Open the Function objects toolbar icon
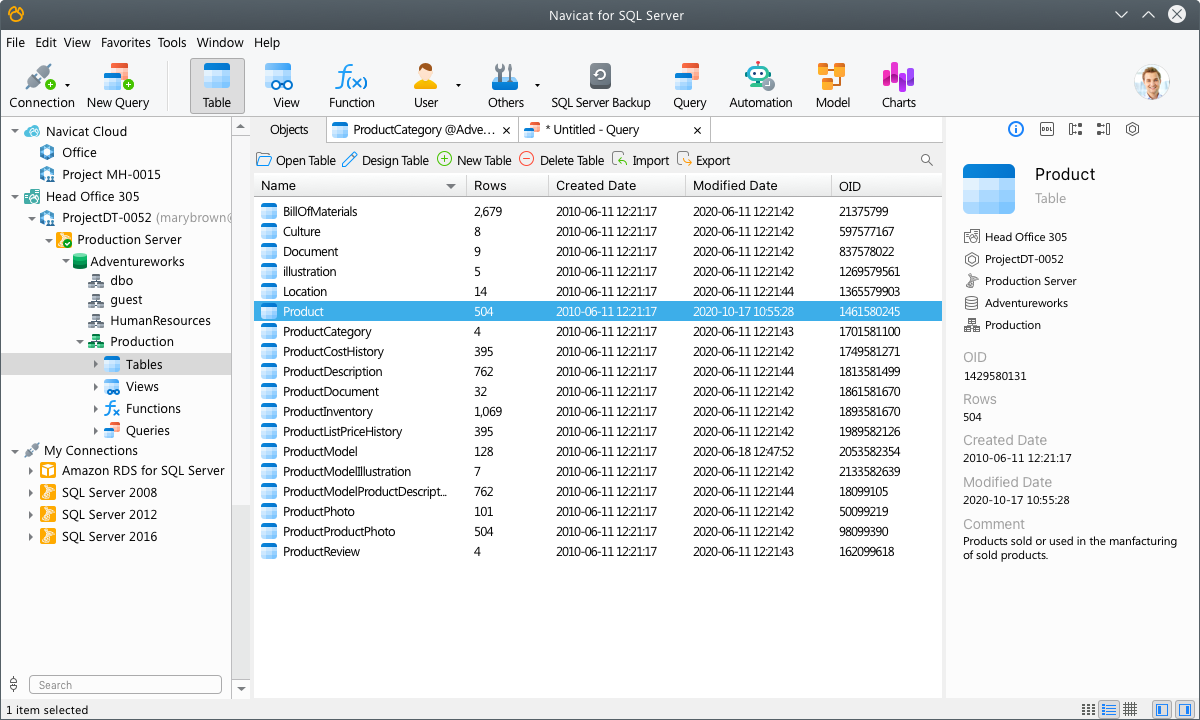The width and height of the screenshot is (1200, 720). (351, 78)
